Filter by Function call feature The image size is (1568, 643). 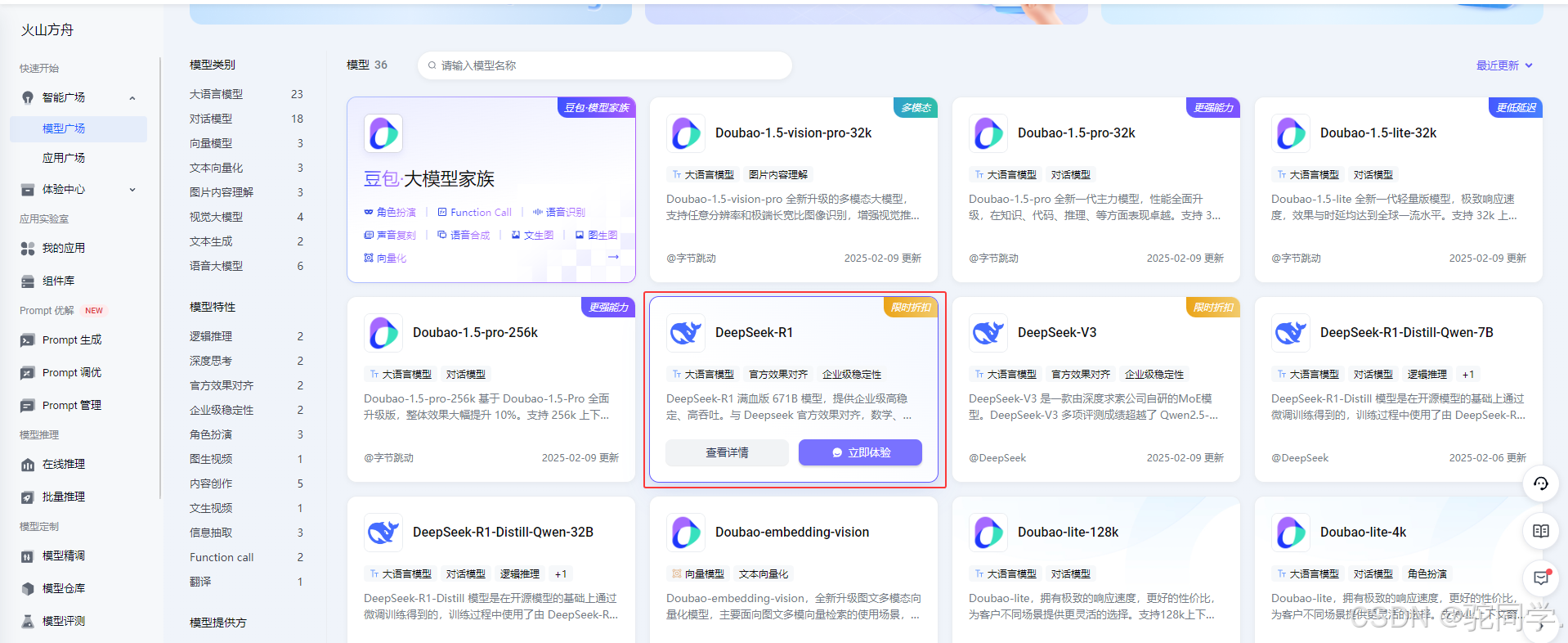(x=246, y=557)
